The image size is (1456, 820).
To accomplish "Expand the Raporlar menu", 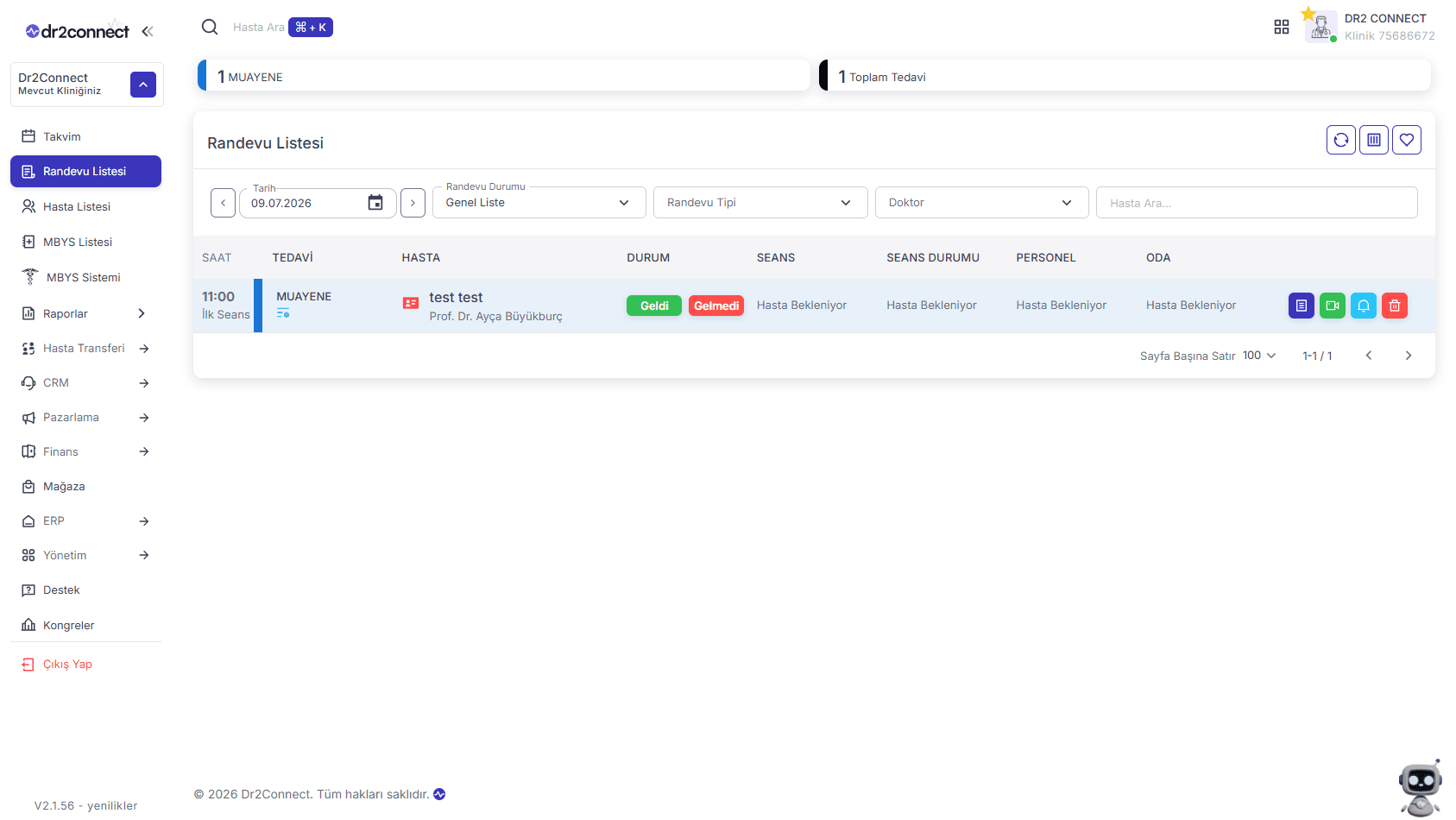I will tap(85, 313).
